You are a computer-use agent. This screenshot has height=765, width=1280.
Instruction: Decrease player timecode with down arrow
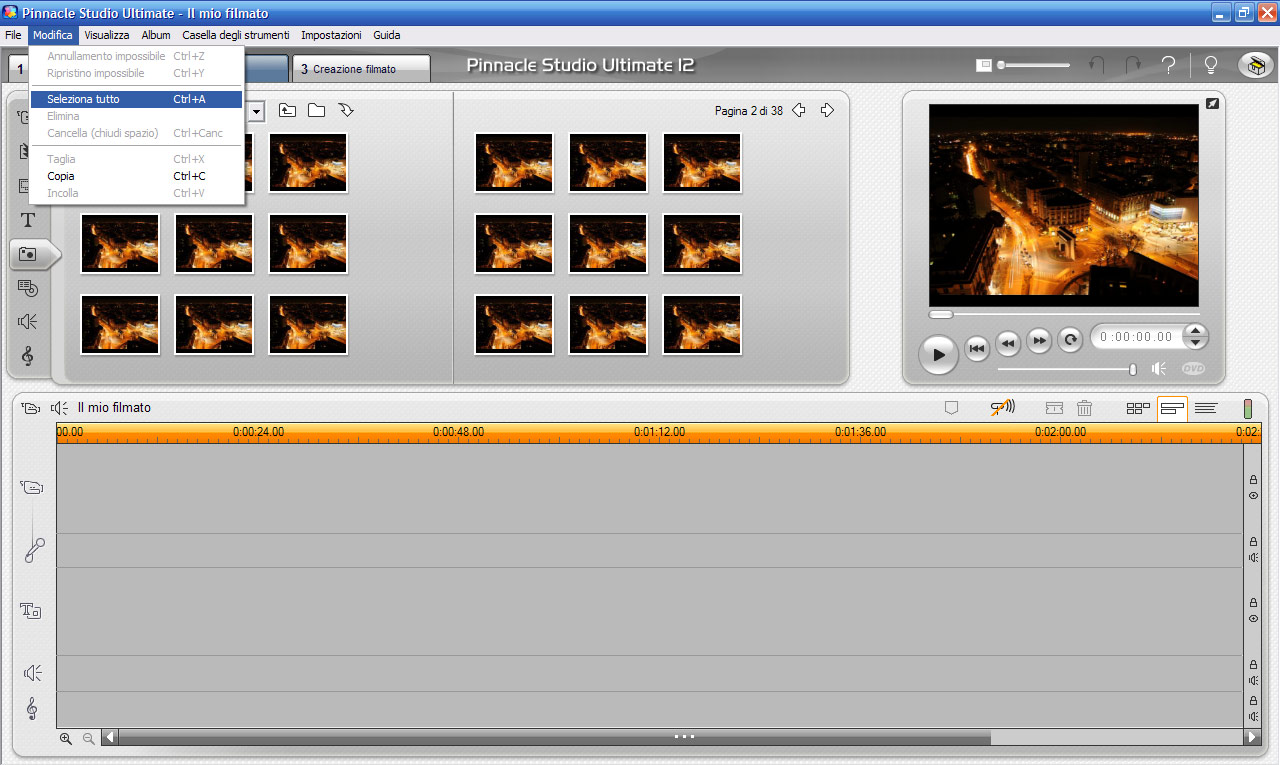[x=1195, y=343]
